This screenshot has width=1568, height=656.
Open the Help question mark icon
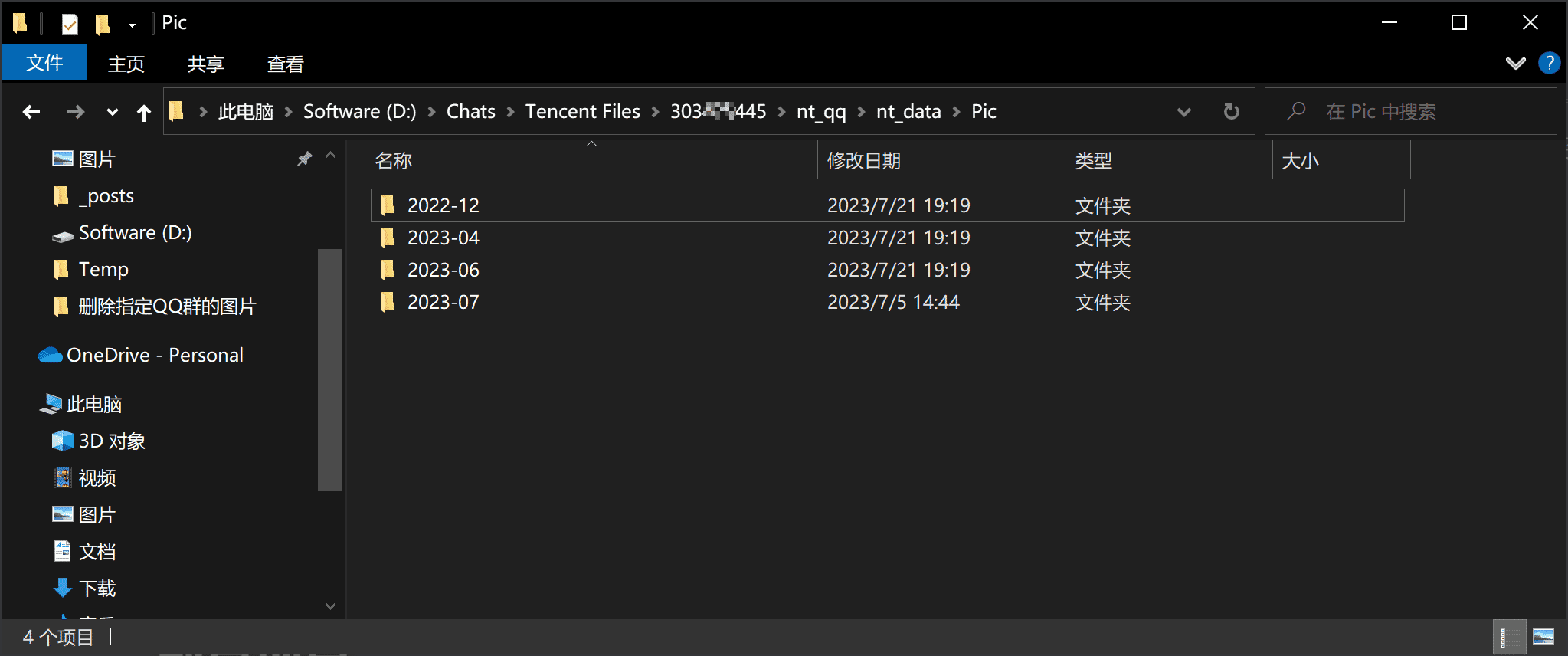click(x=1549, y=63)
